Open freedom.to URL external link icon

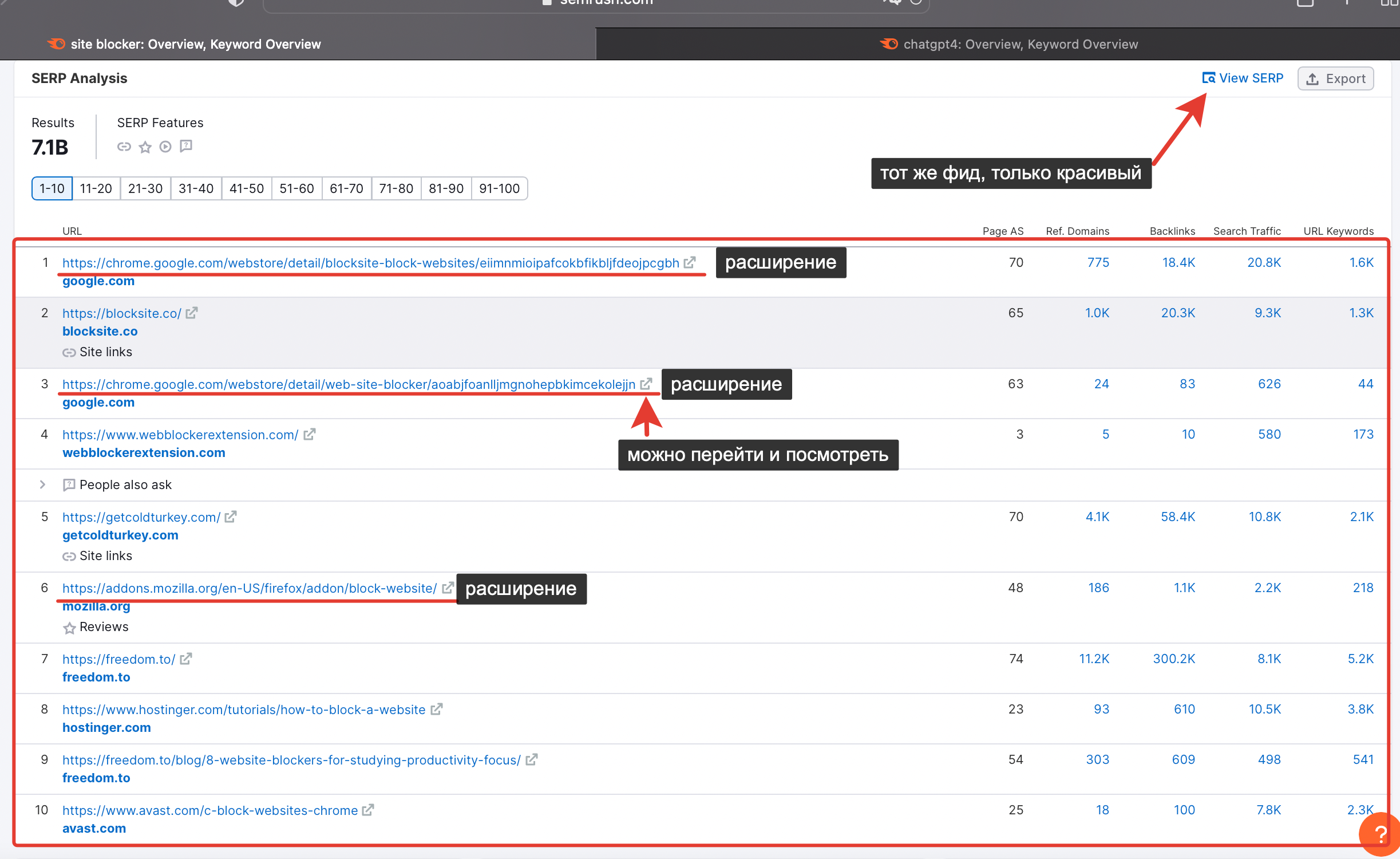185,659
